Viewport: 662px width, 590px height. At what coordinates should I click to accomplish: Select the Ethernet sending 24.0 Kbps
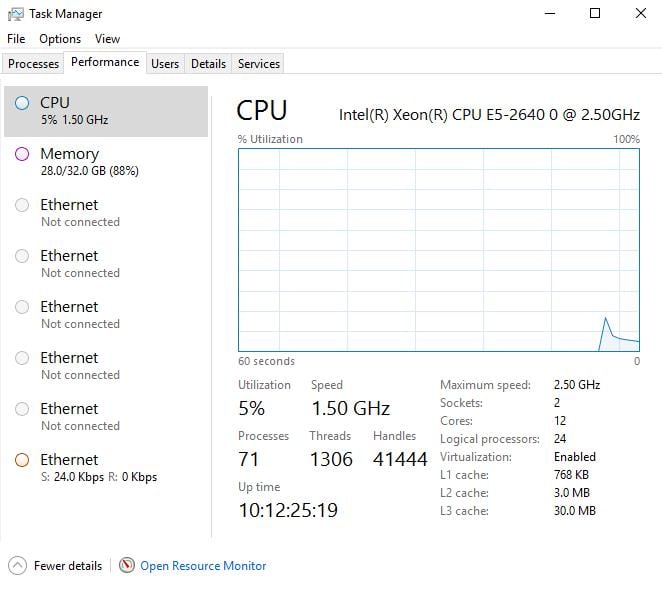106,468
